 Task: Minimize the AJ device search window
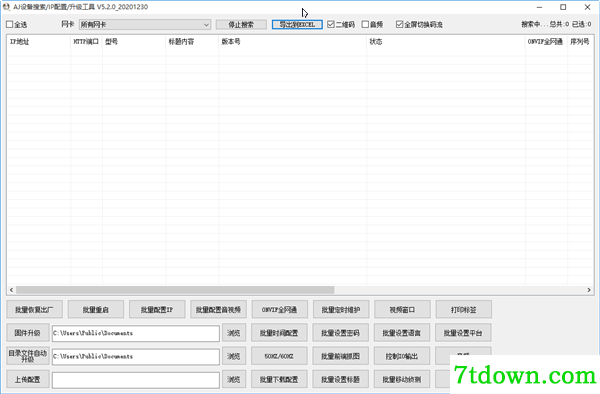pos(540,7)
